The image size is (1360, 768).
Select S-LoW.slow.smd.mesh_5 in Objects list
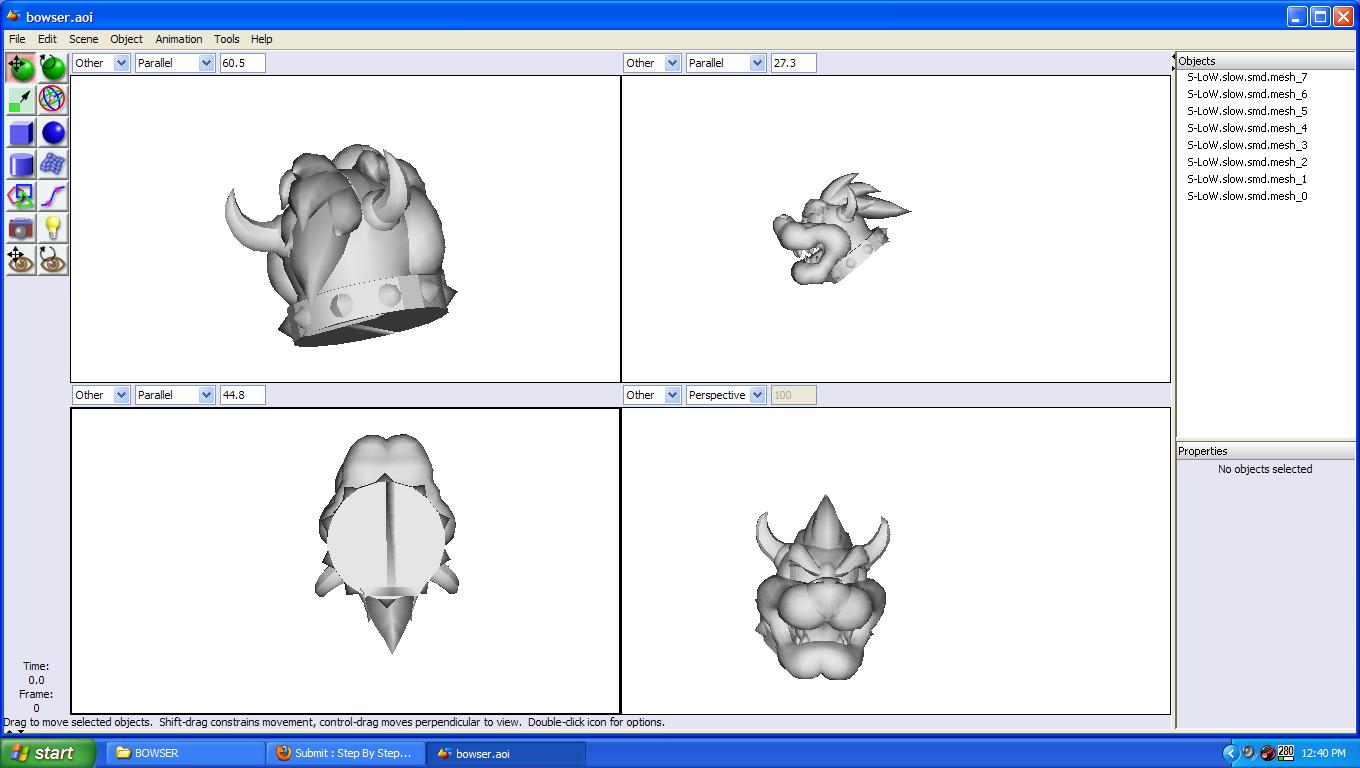click(1247, 111)
